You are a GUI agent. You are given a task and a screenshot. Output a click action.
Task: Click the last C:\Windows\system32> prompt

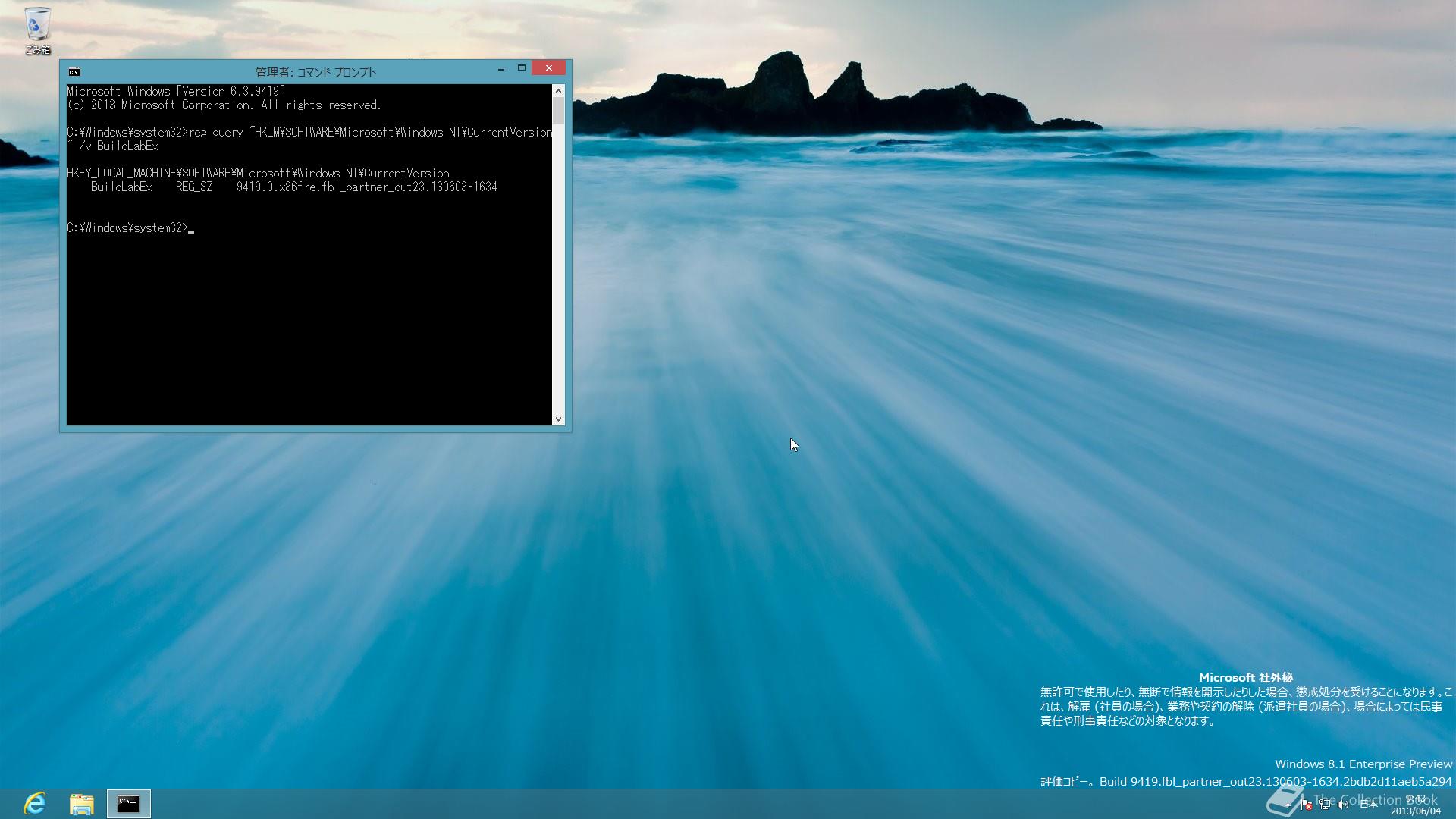[x=127, y=227]
